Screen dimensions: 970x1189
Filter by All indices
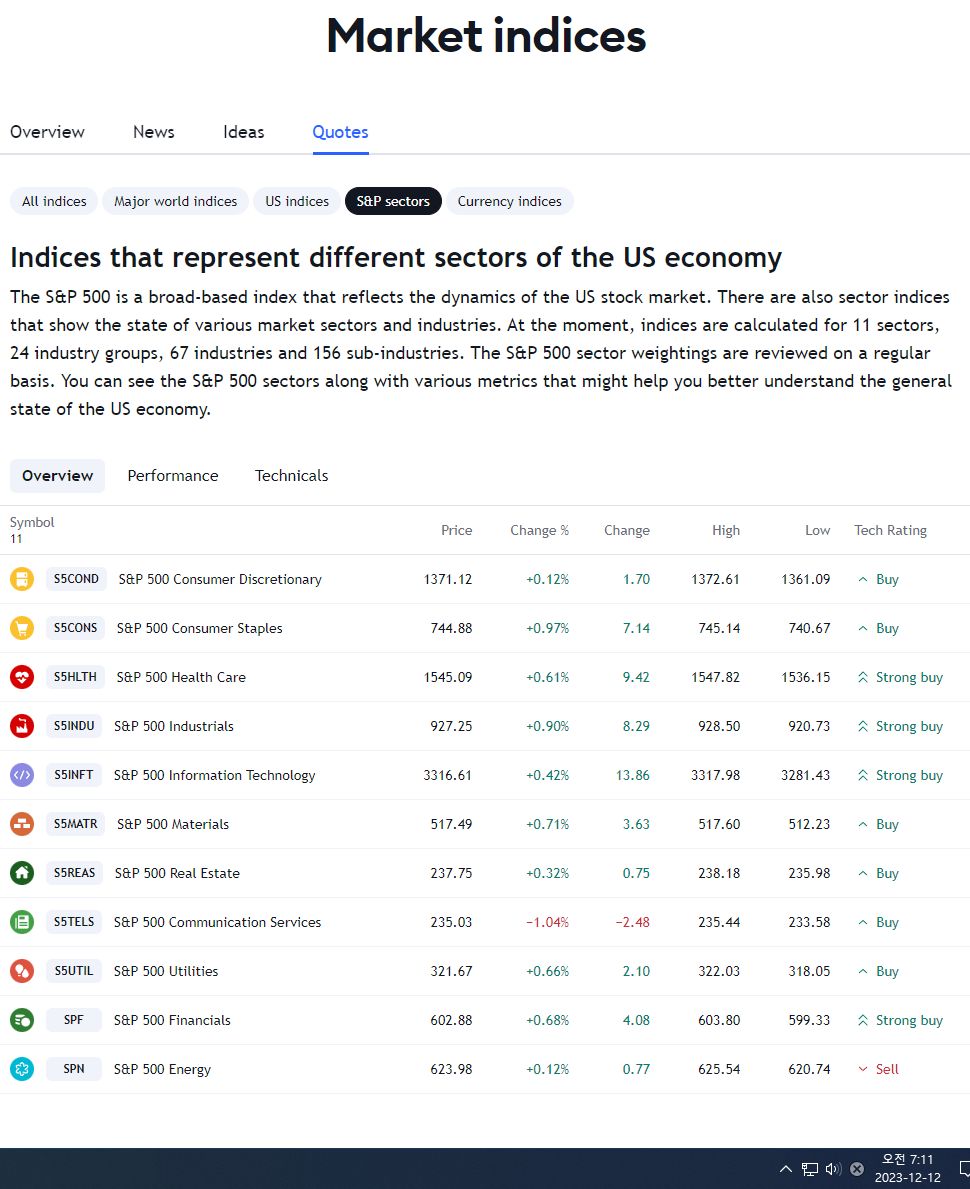click(x=54, y=201)
